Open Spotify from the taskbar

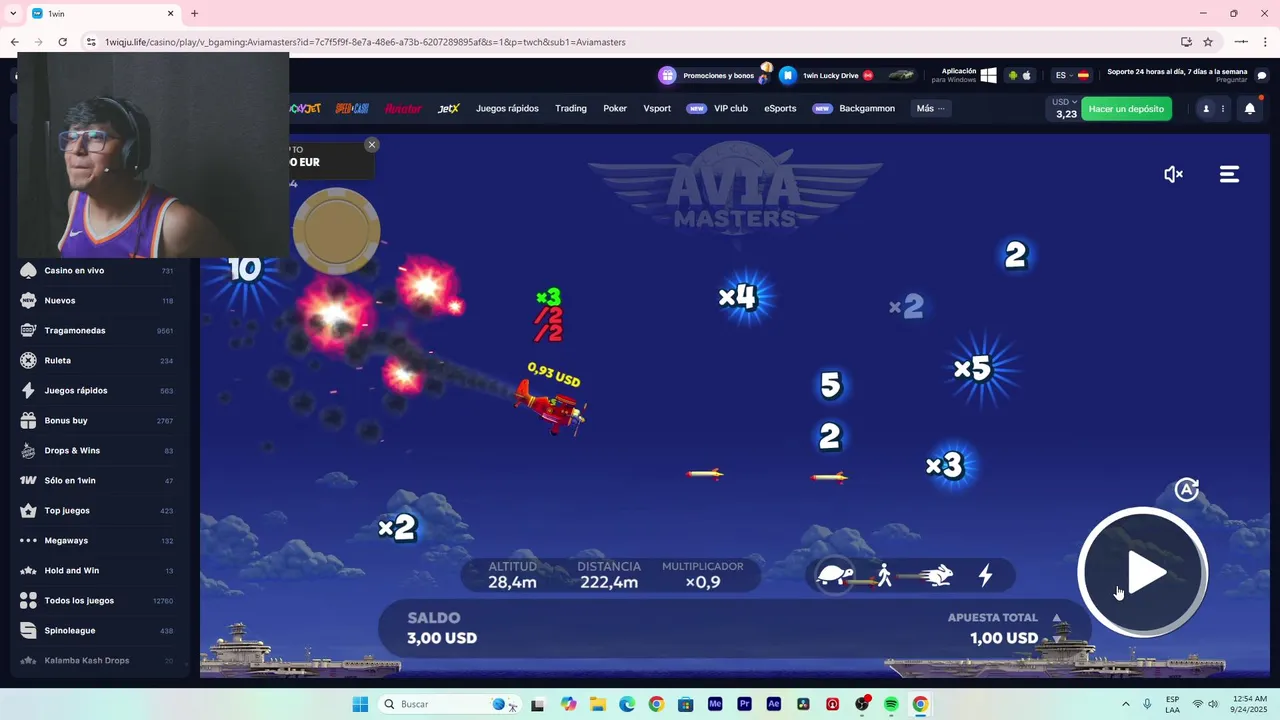(x=891, y=704)
